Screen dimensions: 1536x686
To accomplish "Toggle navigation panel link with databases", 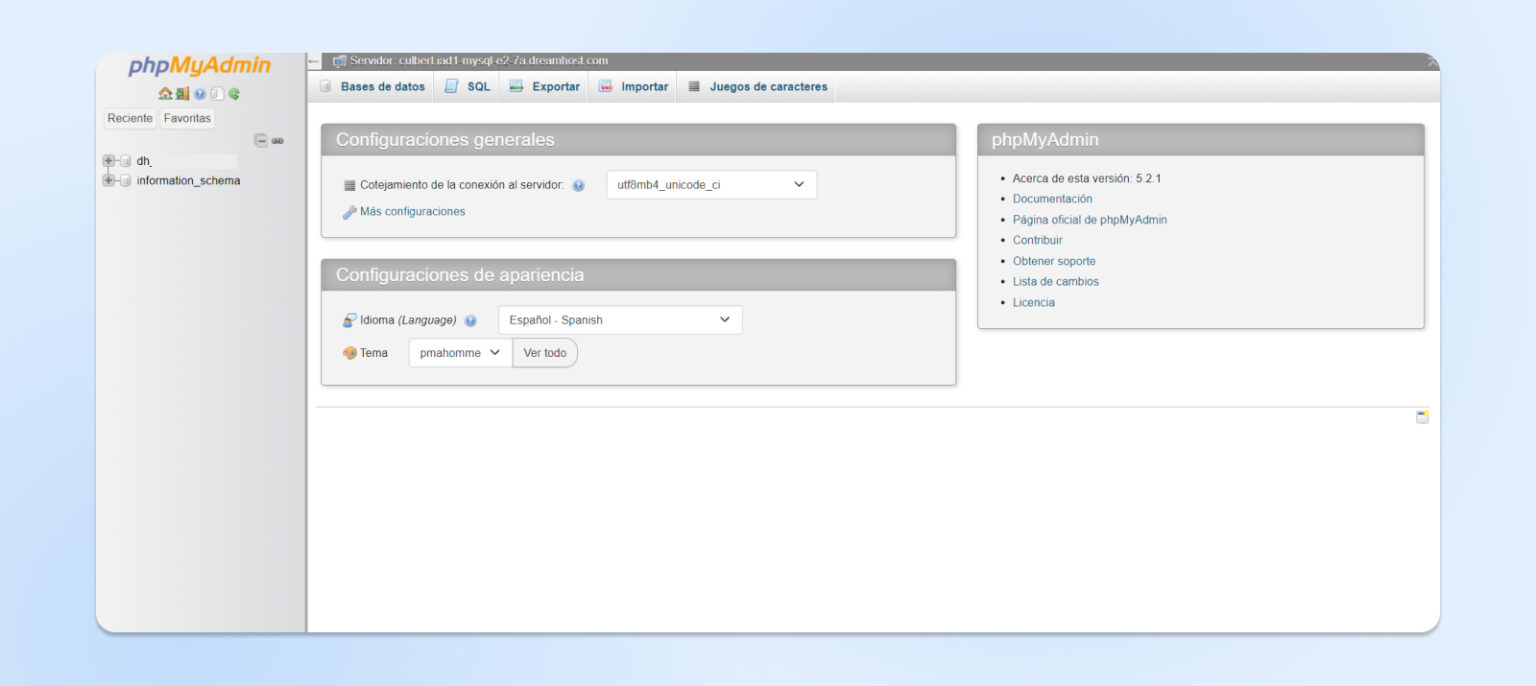I will (278, 140).
